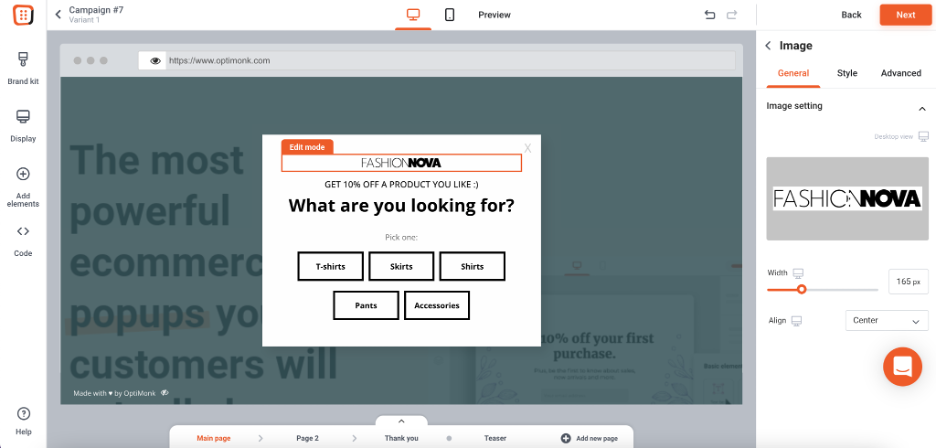Viewport: 936px width, 448px height.
Task: Click the popup headline 'What are you looking for?'
Action: coord(401,206)
